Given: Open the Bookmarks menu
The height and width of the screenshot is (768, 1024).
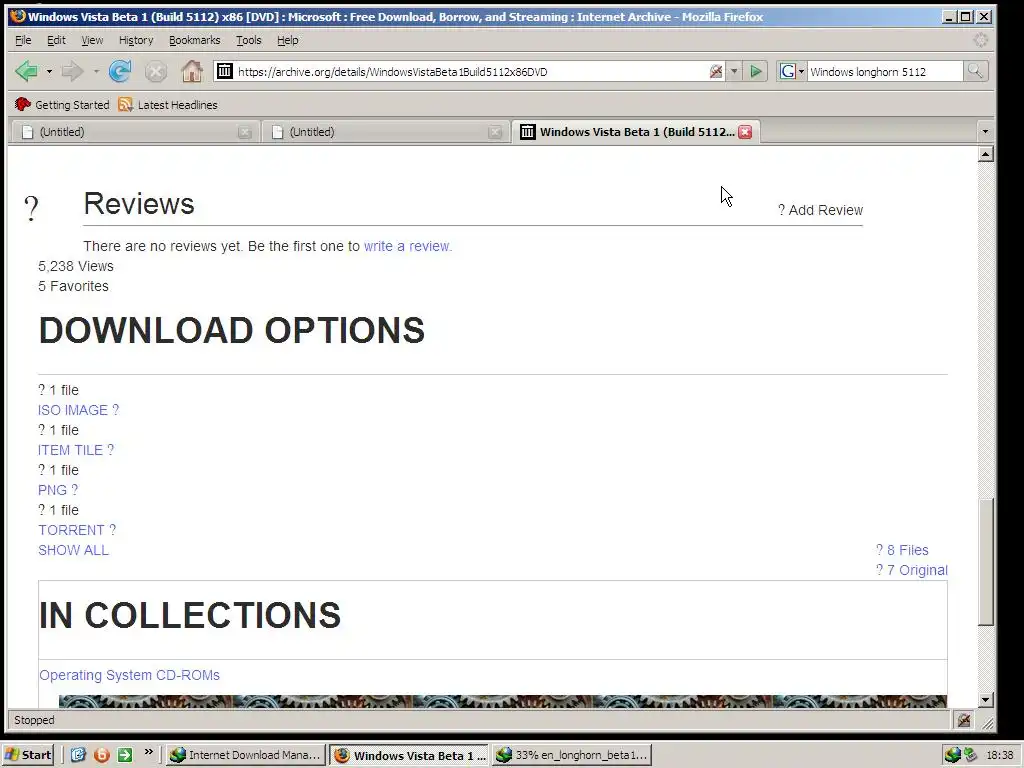Looking at the screenshot, I should [195, 40].
